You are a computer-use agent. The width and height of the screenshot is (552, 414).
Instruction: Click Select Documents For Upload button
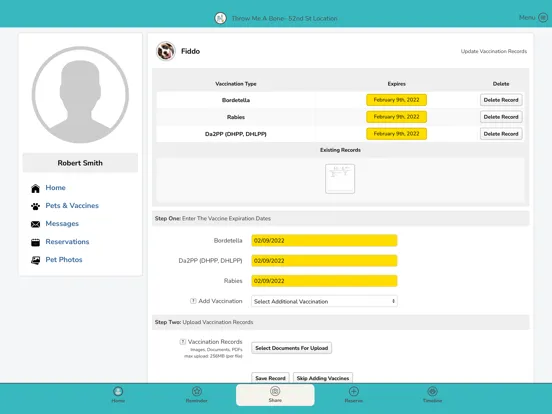pyautogui.click(x=291, y=348)
